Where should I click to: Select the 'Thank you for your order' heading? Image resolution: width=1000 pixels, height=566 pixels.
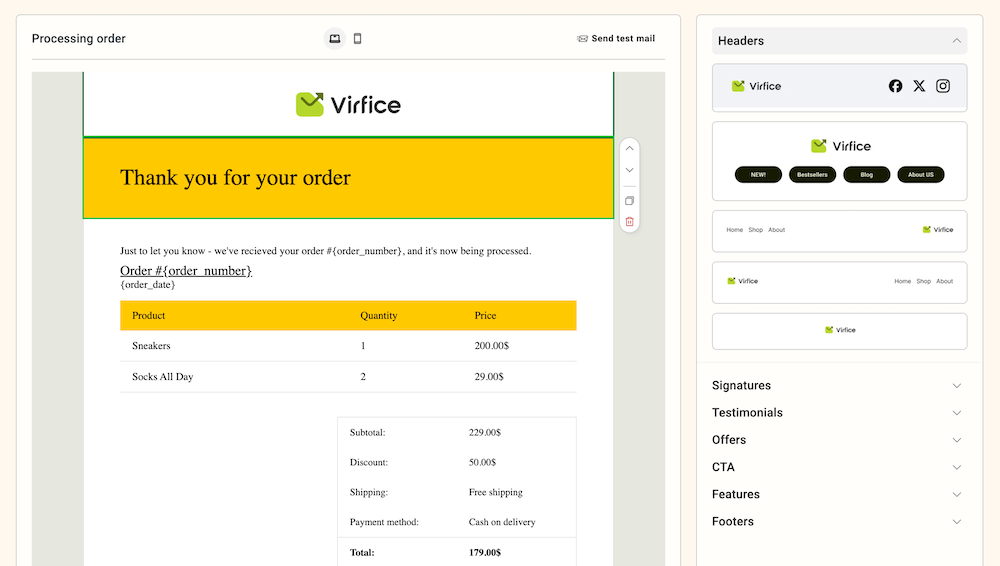coord(235,177)
